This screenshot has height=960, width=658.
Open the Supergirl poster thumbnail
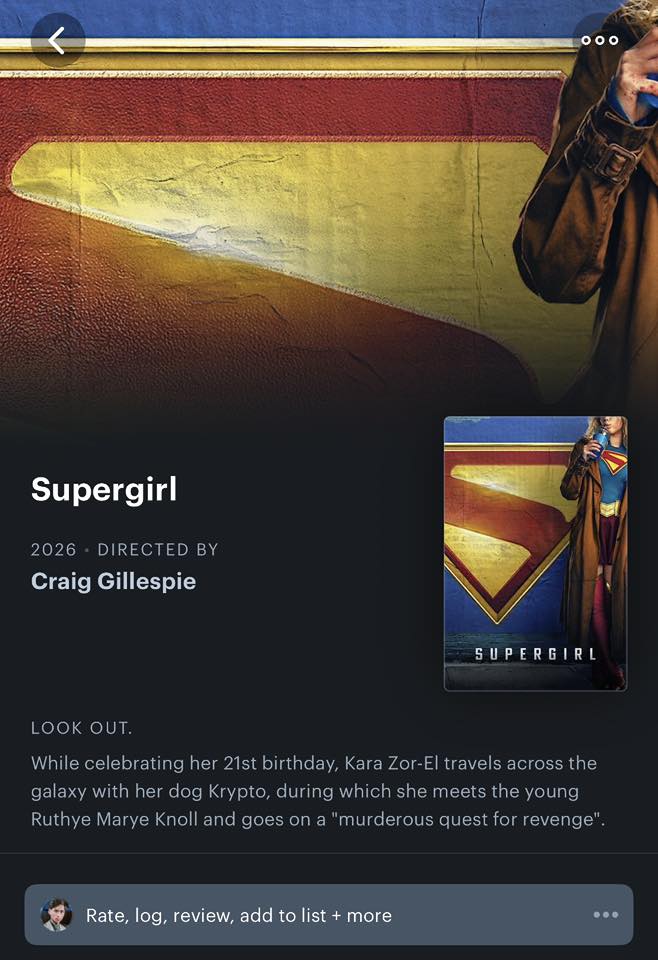tap(535, 553)
